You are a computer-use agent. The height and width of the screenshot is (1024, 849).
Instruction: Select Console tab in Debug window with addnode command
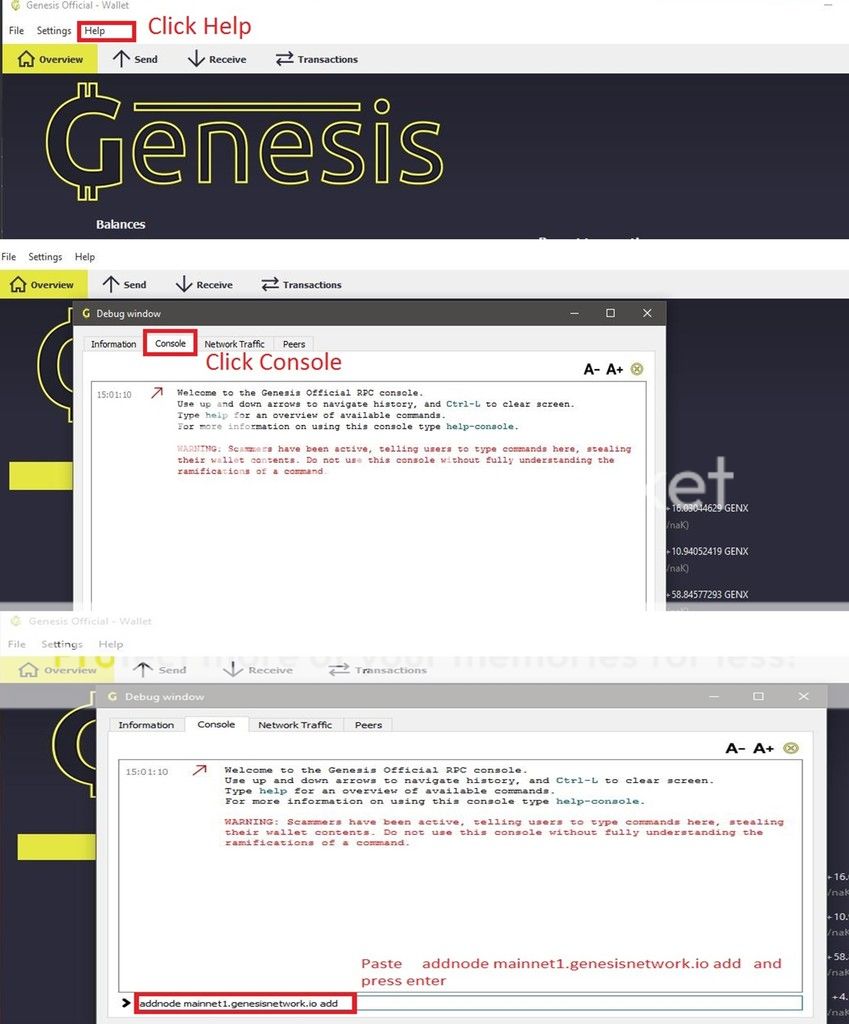[216, 724]
